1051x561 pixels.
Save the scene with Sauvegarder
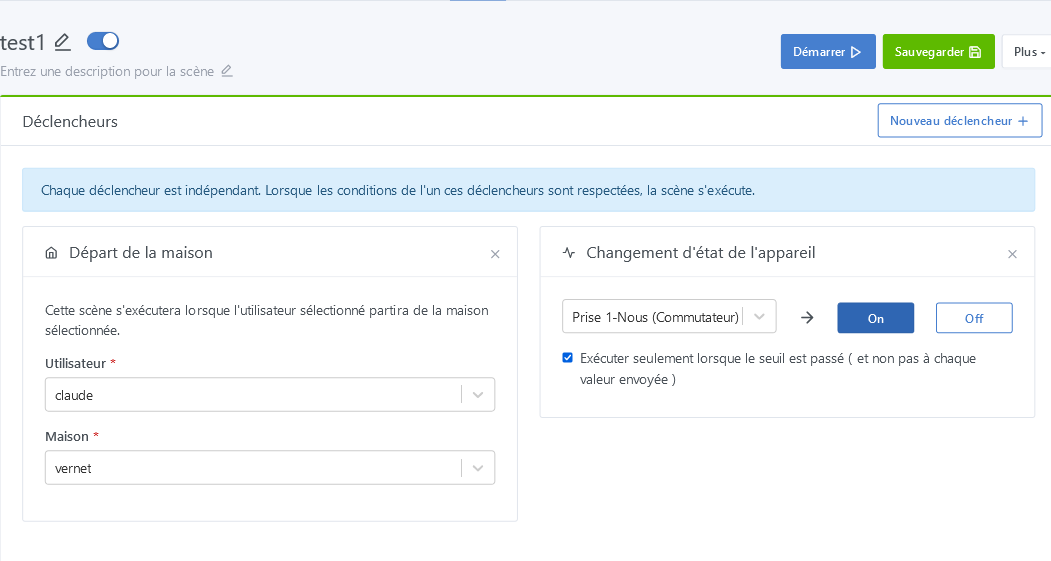click(x=938, y=52)
